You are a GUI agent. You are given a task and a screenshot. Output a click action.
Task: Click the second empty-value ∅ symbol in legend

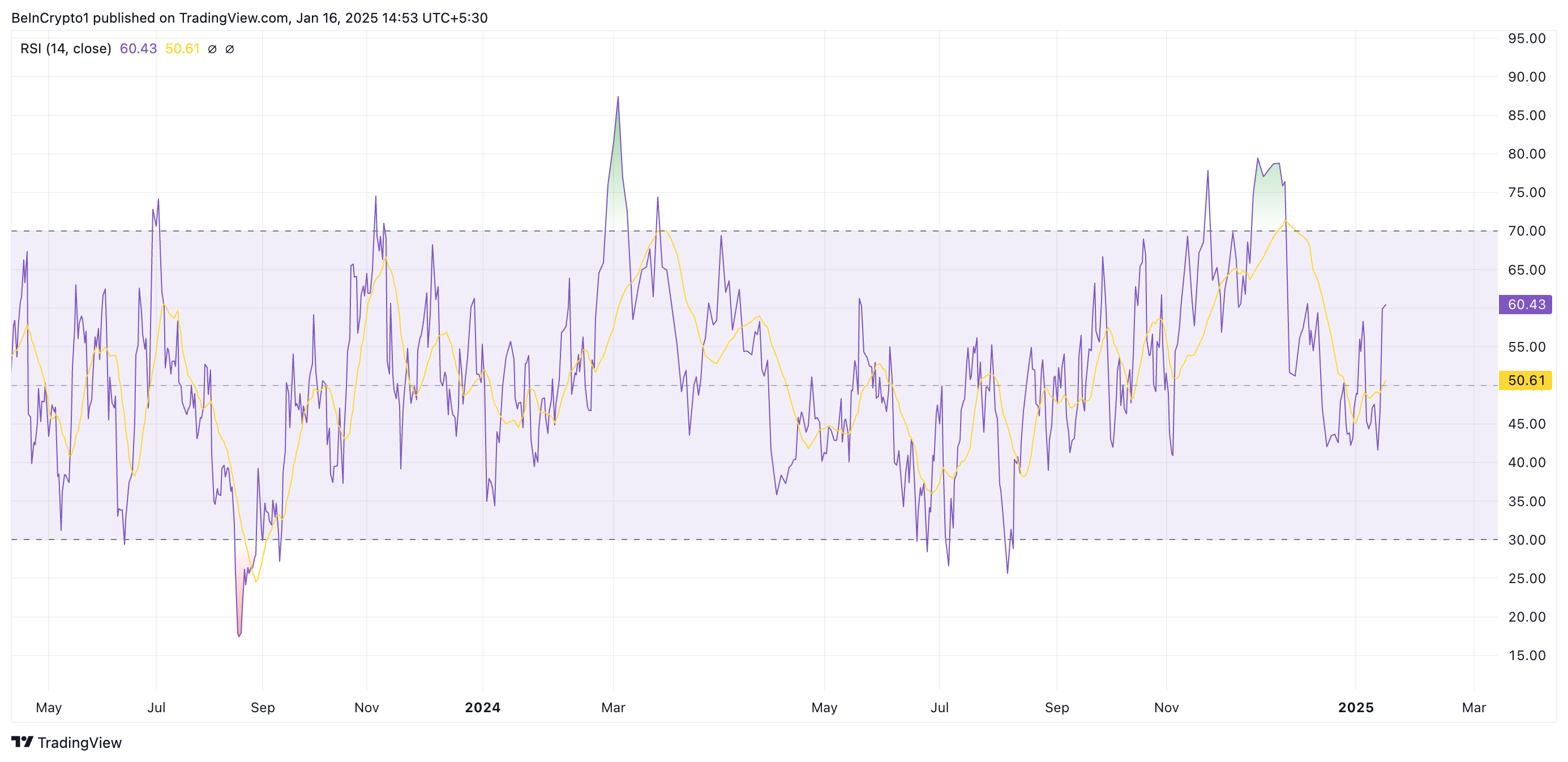(229, 49)
